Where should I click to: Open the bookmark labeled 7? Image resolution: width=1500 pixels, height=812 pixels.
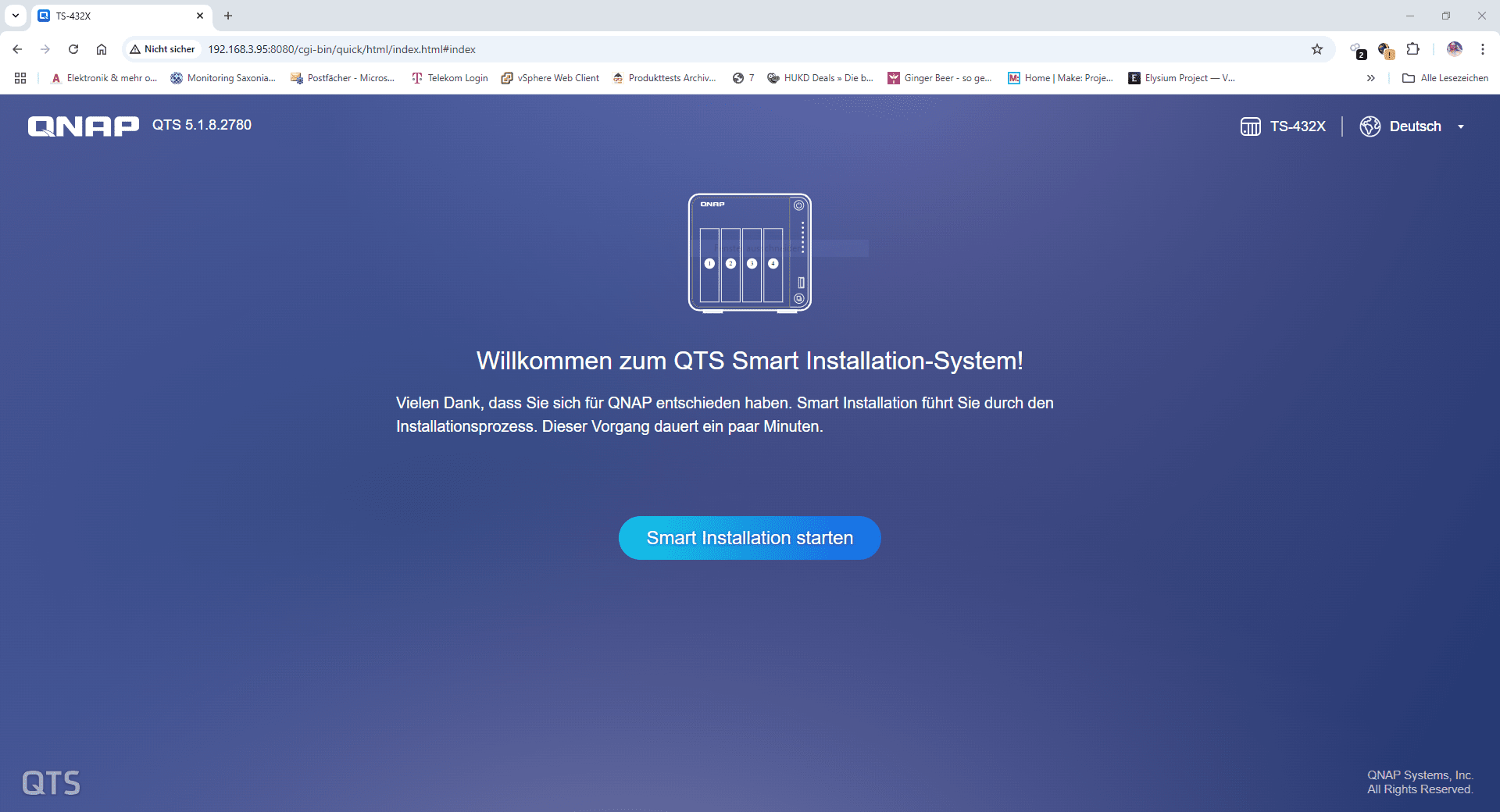click(x=744, y=78)
